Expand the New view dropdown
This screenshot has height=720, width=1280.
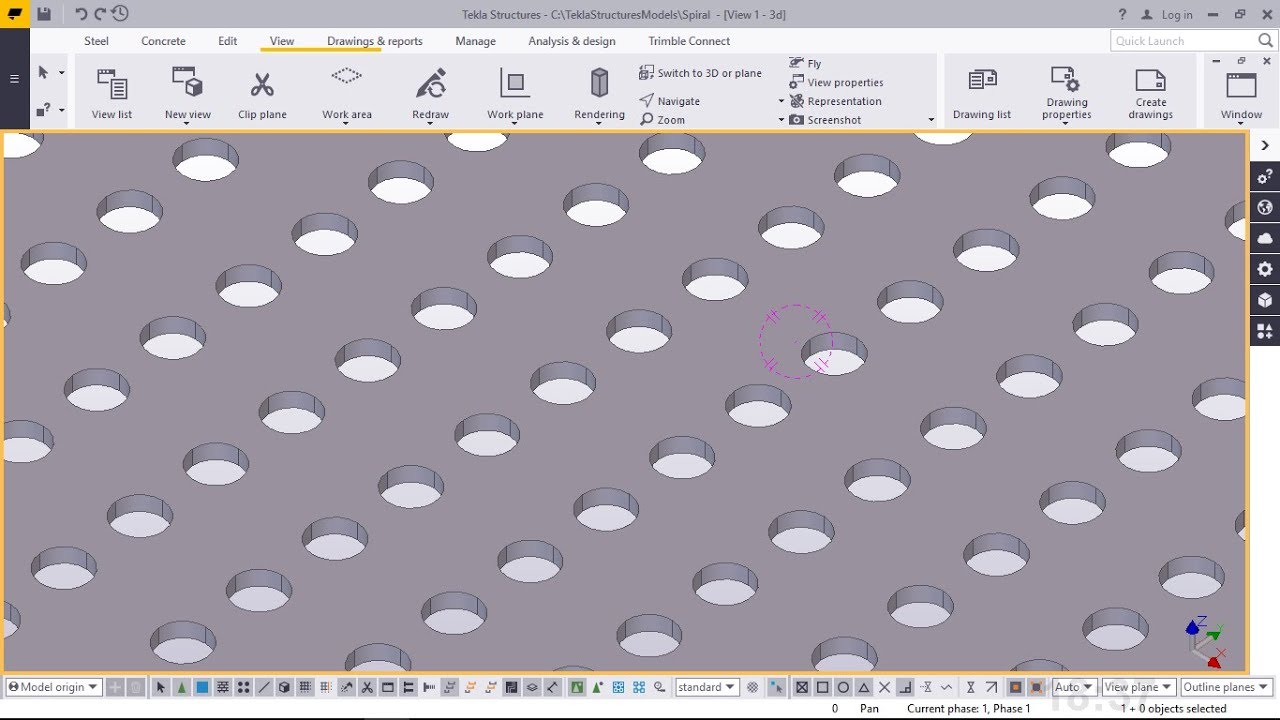click(x=188, y=124)
